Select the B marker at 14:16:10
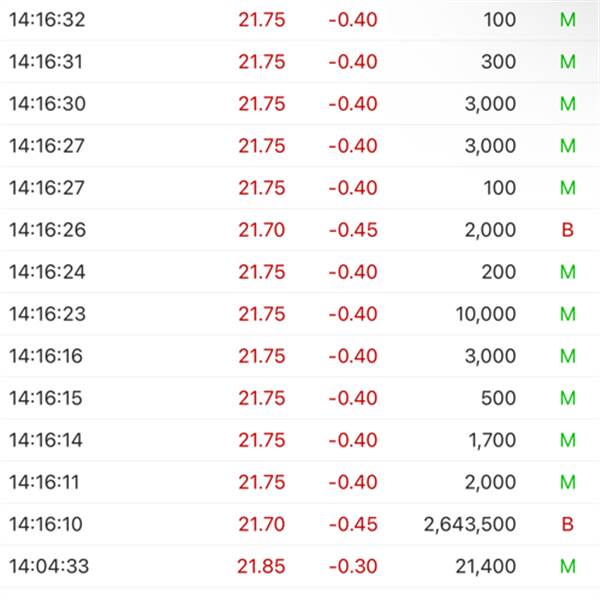This screenshot has width=600, height=600. coord(568,524)
